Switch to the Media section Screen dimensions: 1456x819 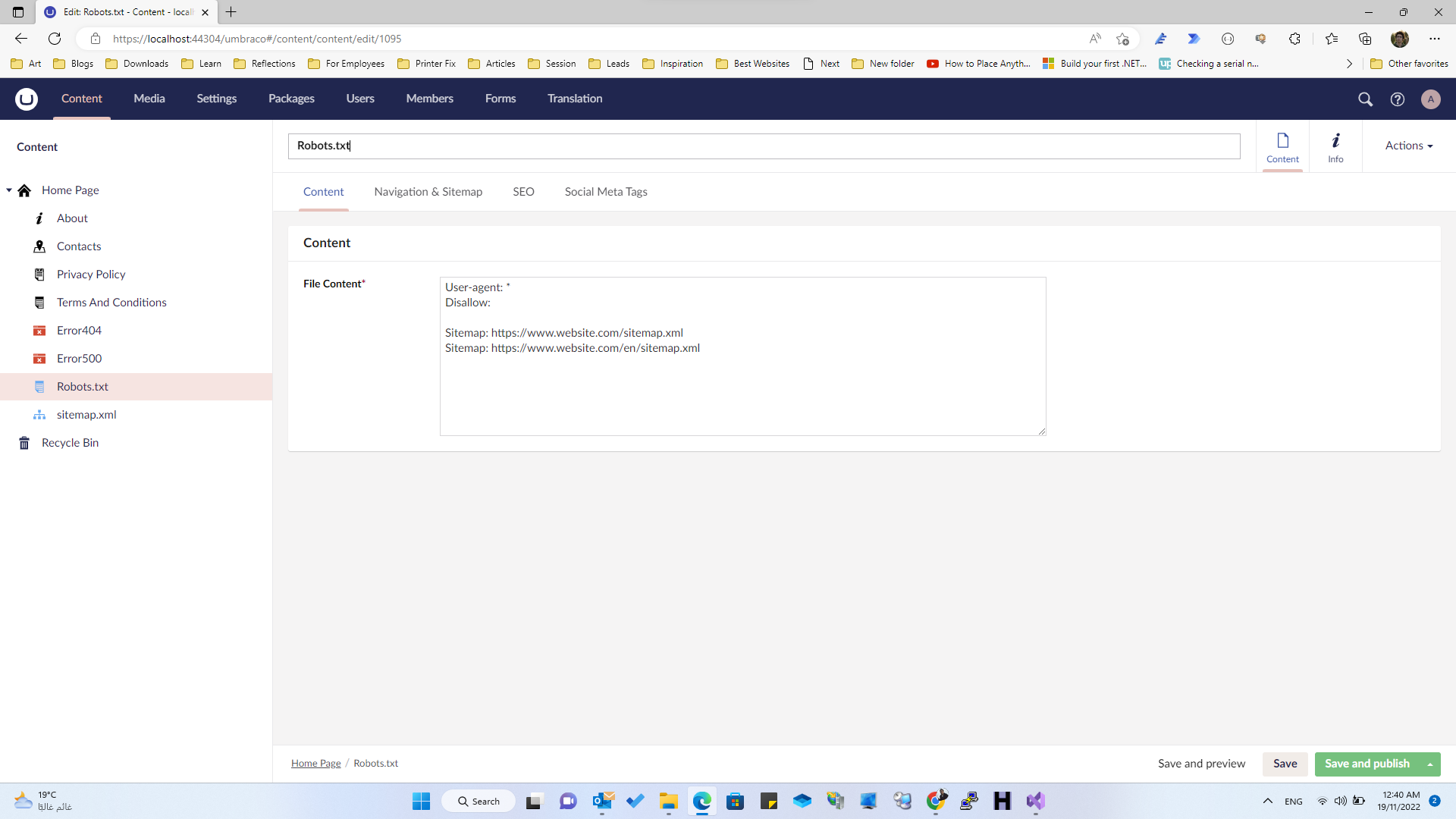(x=149, y=99)
